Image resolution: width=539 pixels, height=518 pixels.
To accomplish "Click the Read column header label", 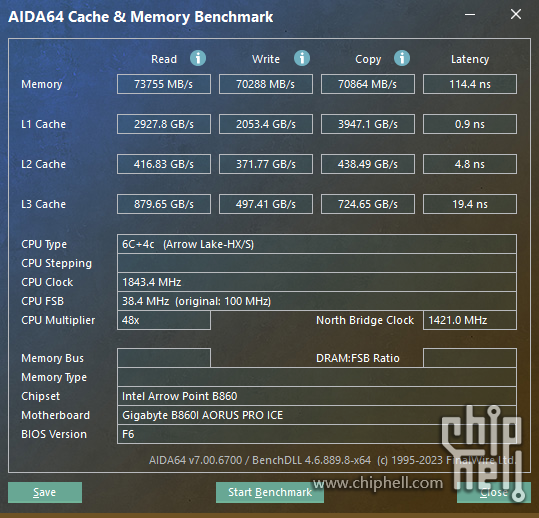I will (x=164, y=59).
